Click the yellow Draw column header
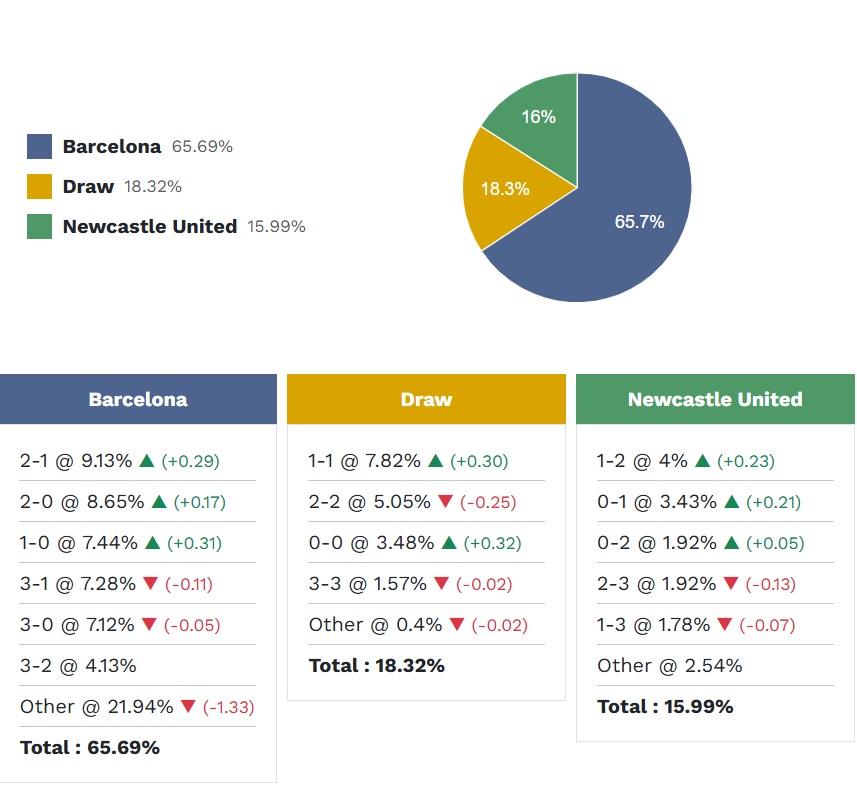 pos(426,399)
